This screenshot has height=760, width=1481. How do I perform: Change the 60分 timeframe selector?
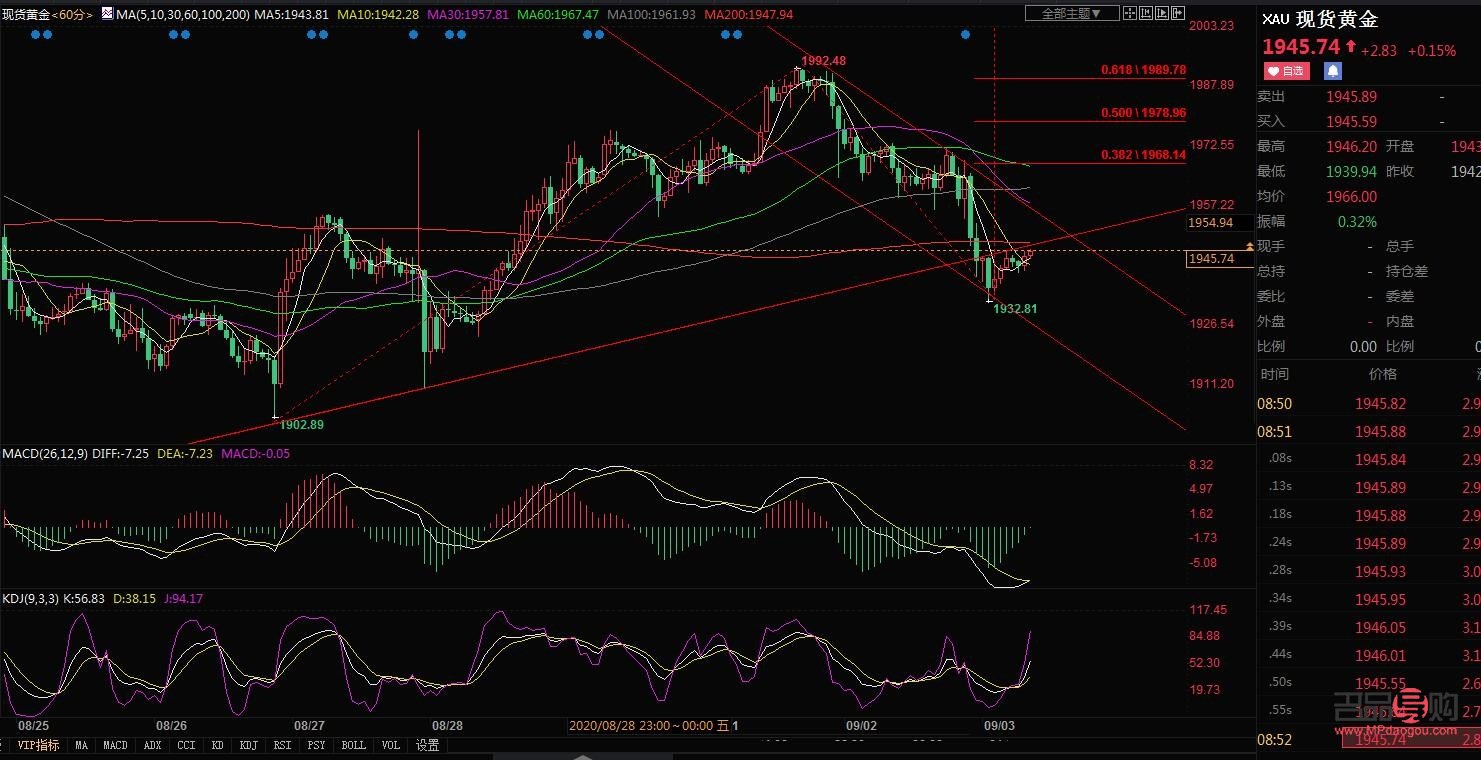pos(72,15)
